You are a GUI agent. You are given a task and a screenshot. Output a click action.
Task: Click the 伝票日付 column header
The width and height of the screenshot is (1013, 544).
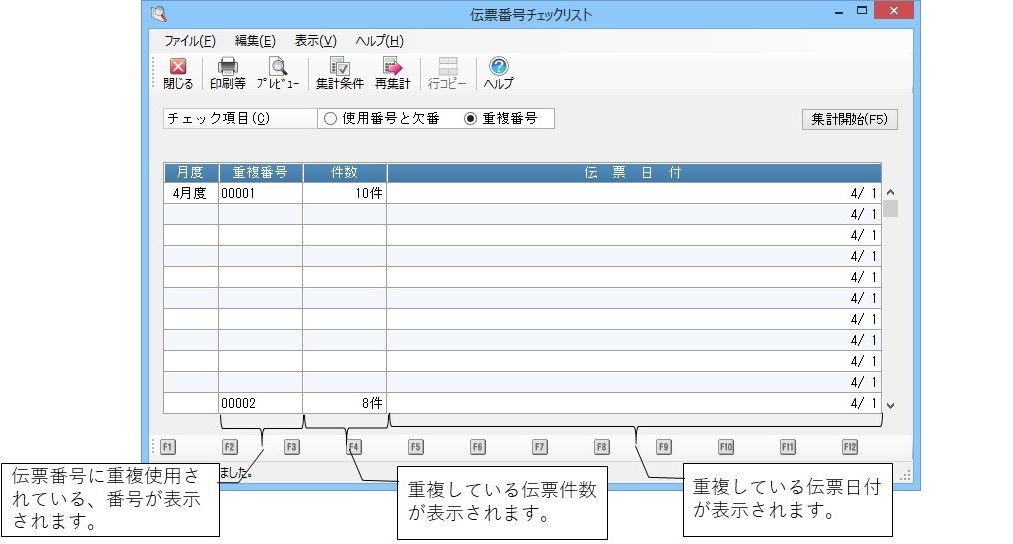click(x=633, y=172)
